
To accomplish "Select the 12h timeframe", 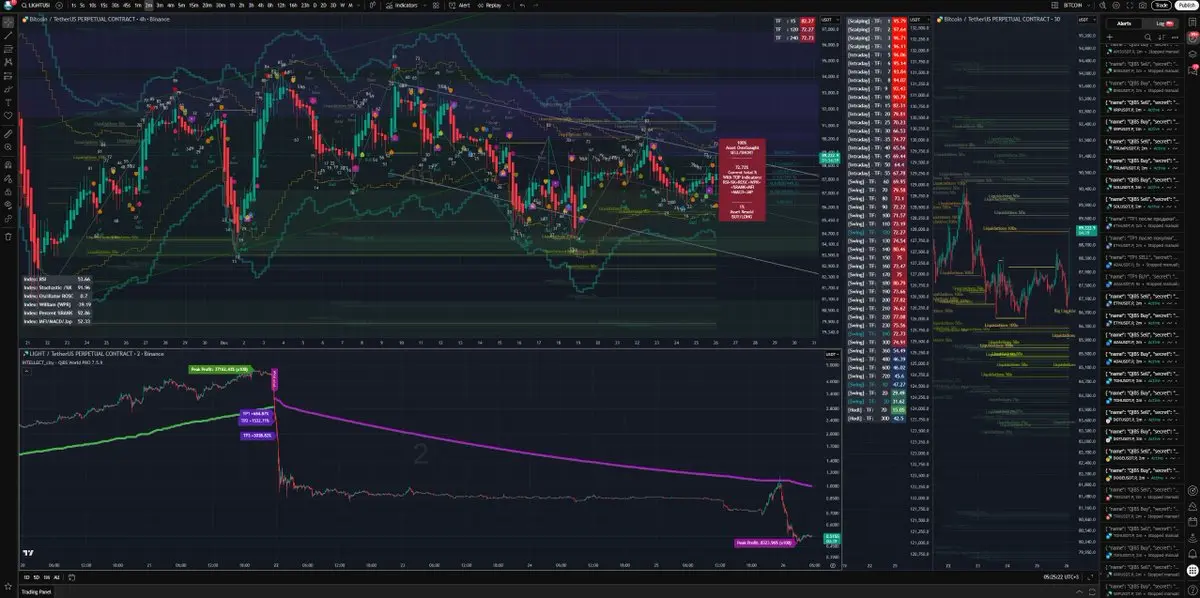I will click(x=283, y=5).
